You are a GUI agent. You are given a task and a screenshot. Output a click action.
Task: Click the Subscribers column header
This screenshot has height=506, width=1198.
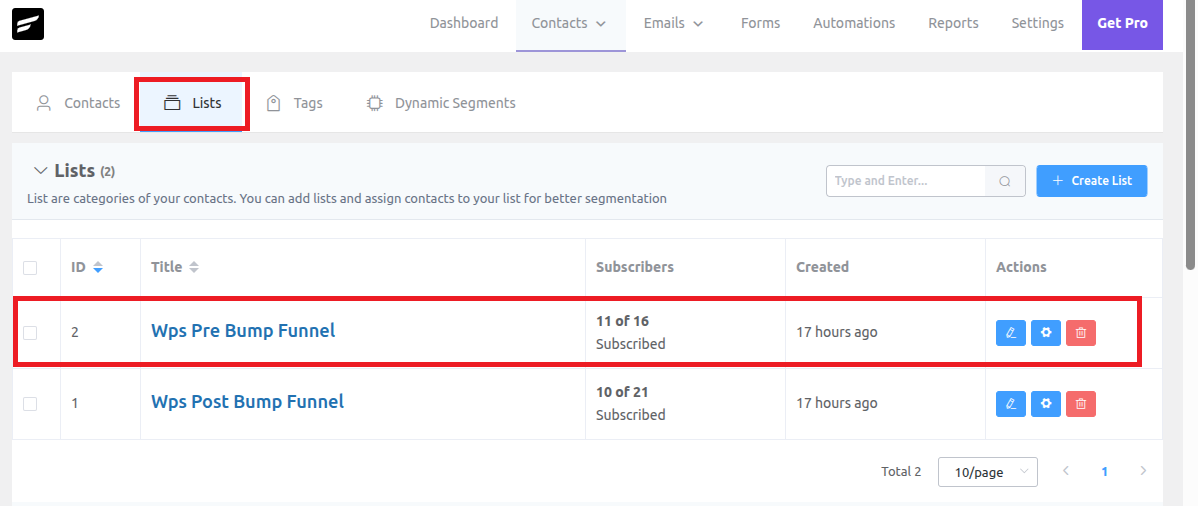(635, 268)
